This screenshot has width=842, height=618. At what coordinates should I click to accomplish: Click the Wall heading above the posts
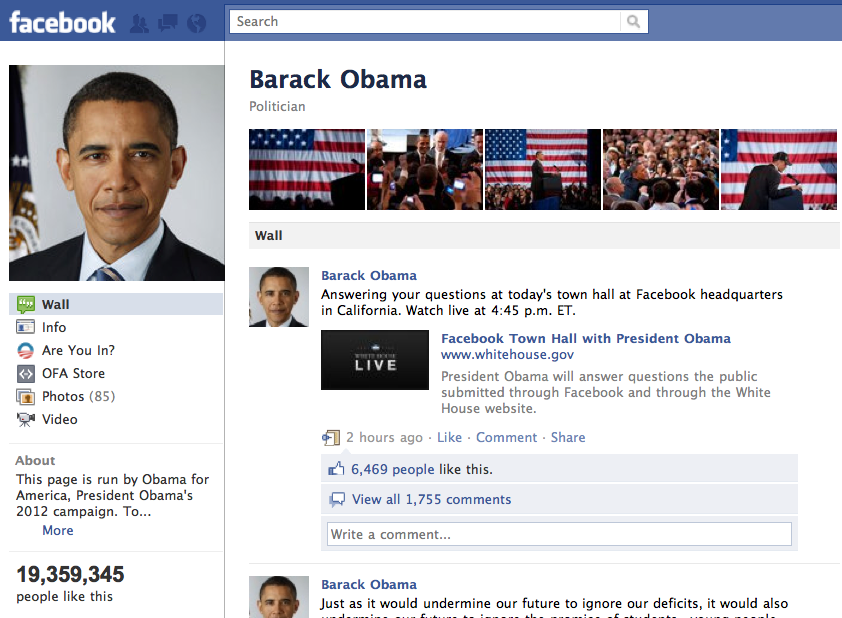(x=268, y=236)
